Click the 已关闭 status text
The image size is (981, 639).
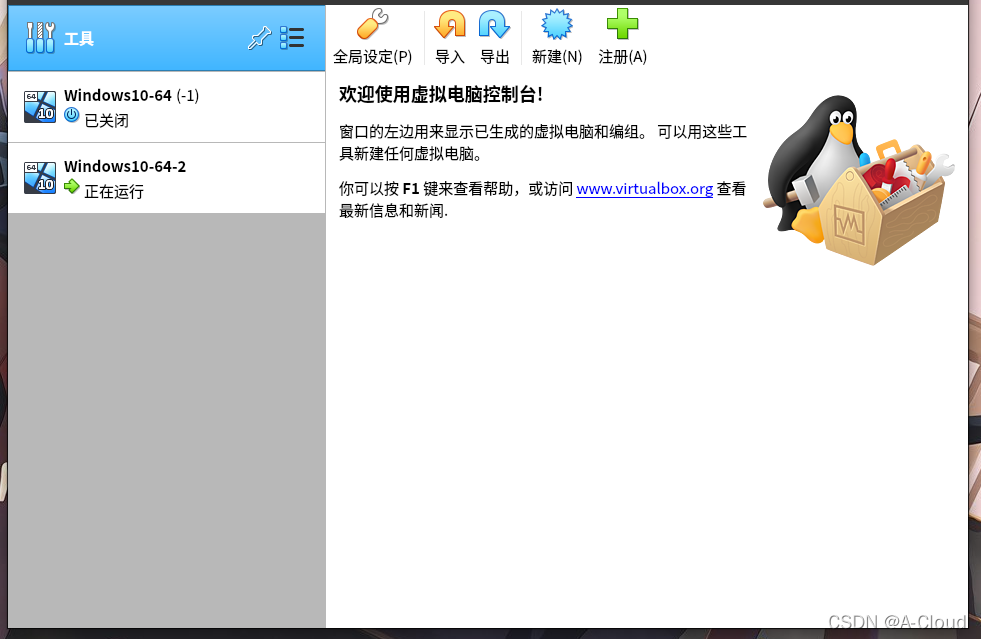(x=106, y=120)
